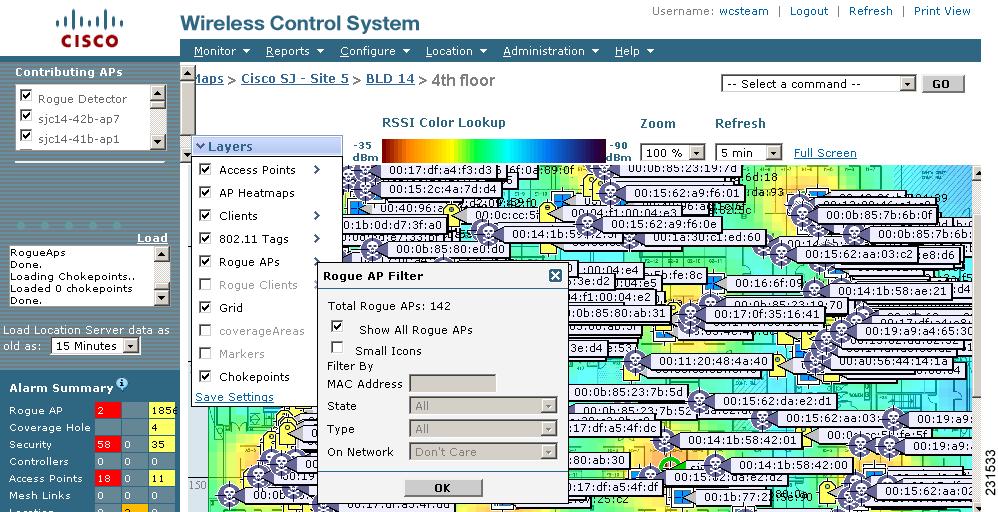Viewport: 998px width, 512px height.
Task: Open the Administration menu
Action: (x=551, y=51)
